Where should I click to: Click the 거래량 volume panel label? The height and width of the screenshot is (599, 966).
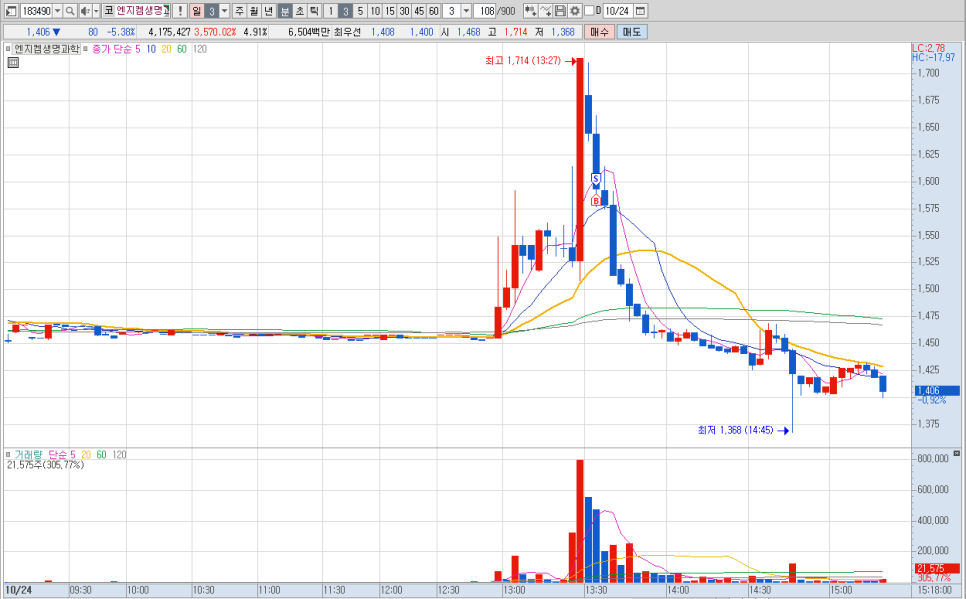[28, 454]
